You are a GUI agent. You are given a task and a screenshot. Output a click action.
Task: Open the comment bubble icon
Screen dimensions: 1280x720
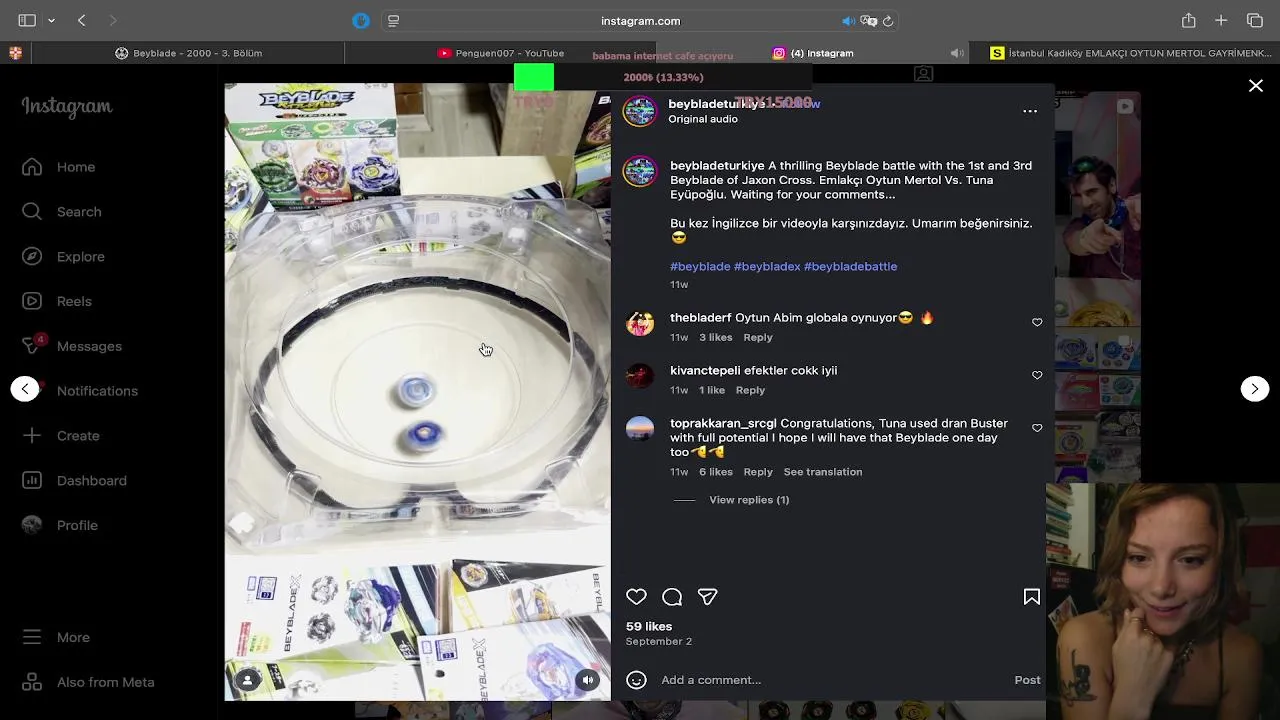pyautogui.click(x=672, y=597)
